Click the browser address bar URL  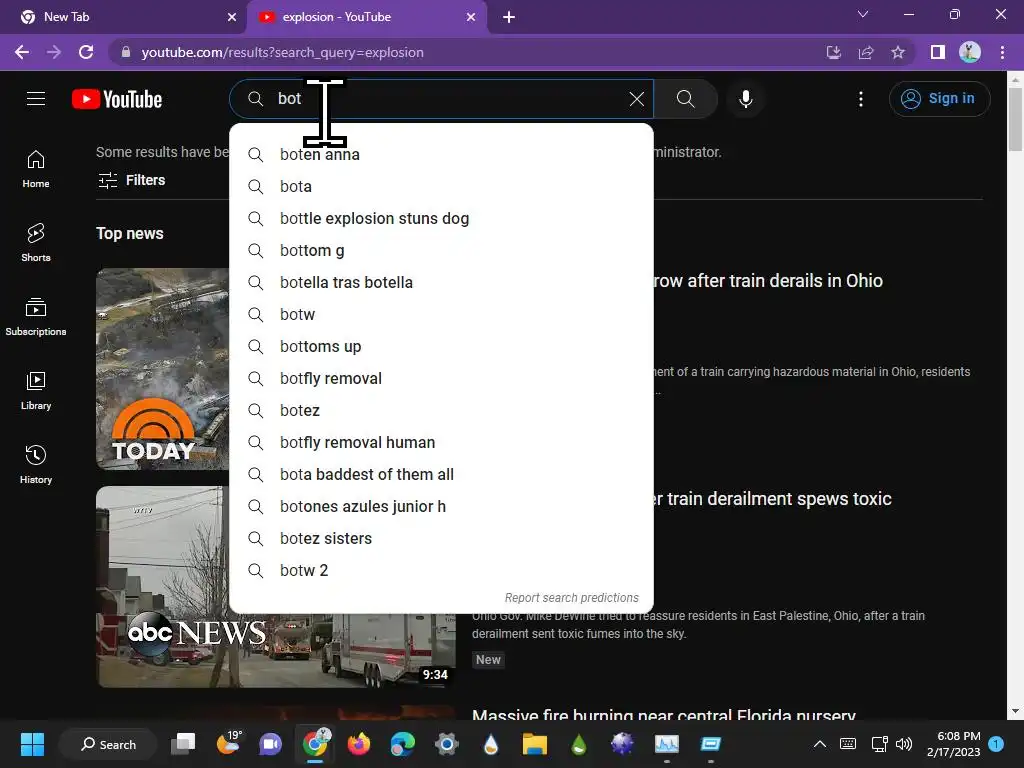tap(283, 52)
